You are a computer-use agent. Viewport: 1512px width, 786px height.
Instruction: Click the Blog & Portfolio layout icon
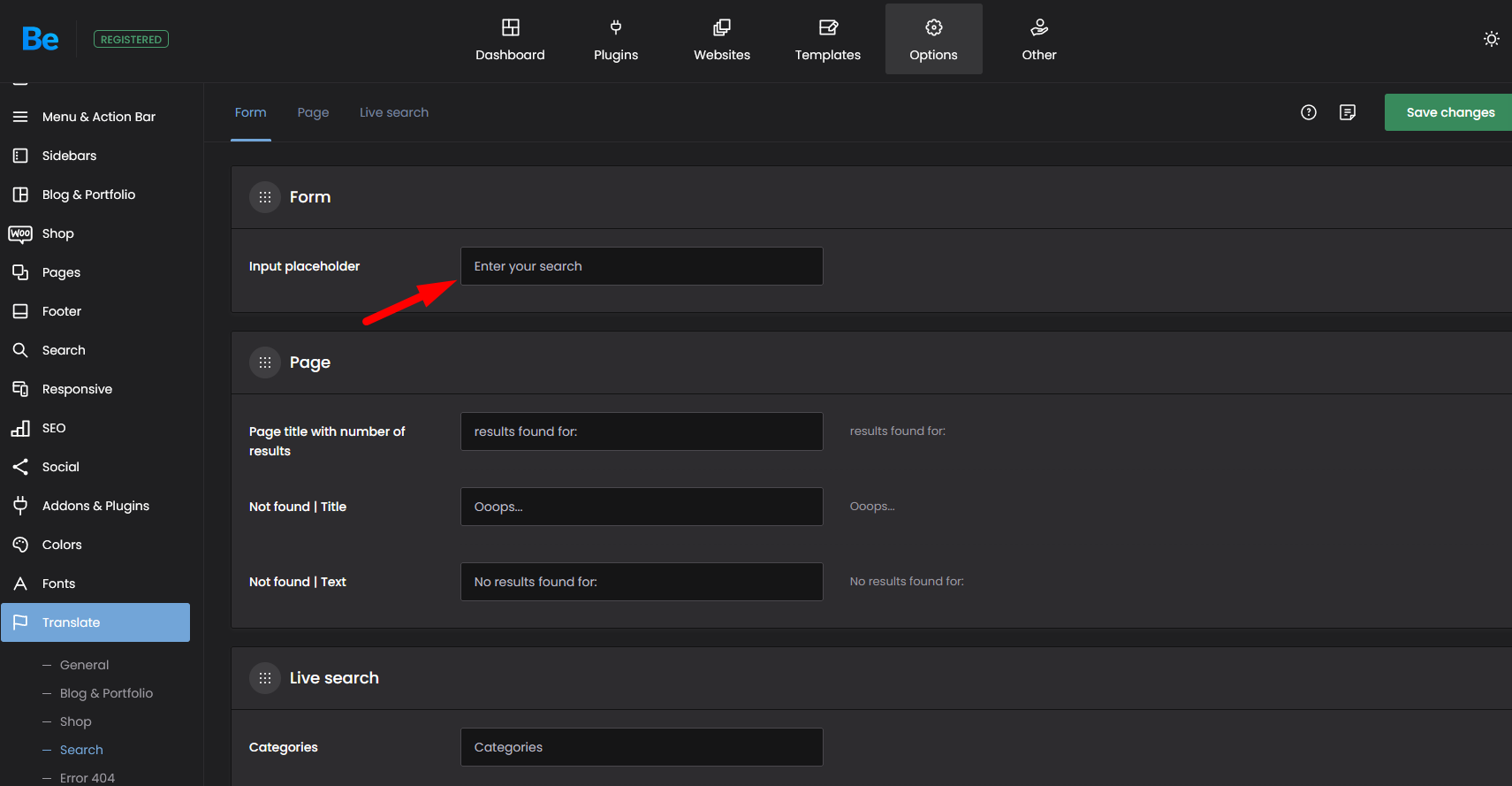click(20, 195)
